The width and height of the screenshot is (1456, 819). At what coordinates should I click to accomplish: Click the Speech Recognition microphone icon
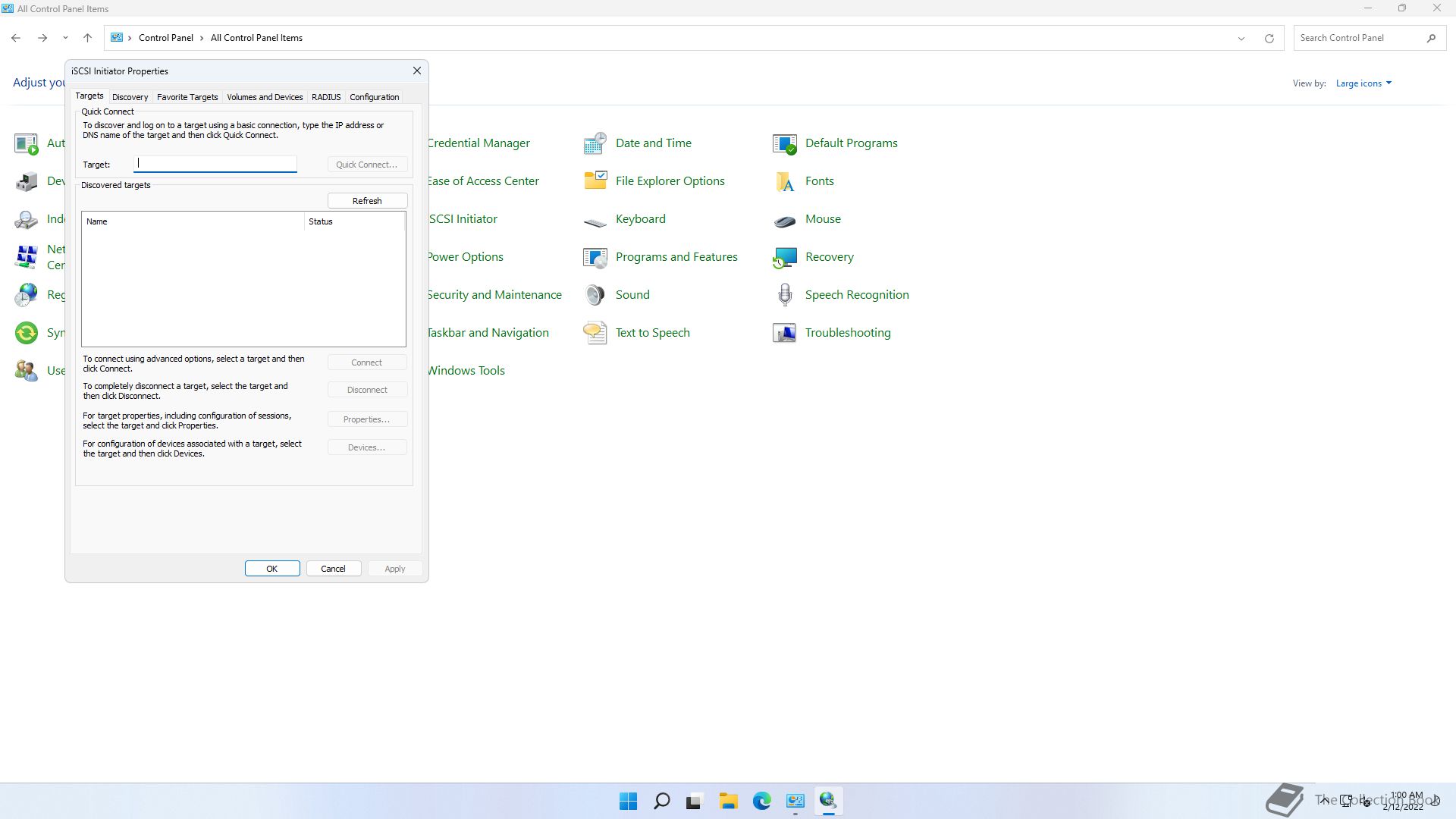[x=785, y=295]
